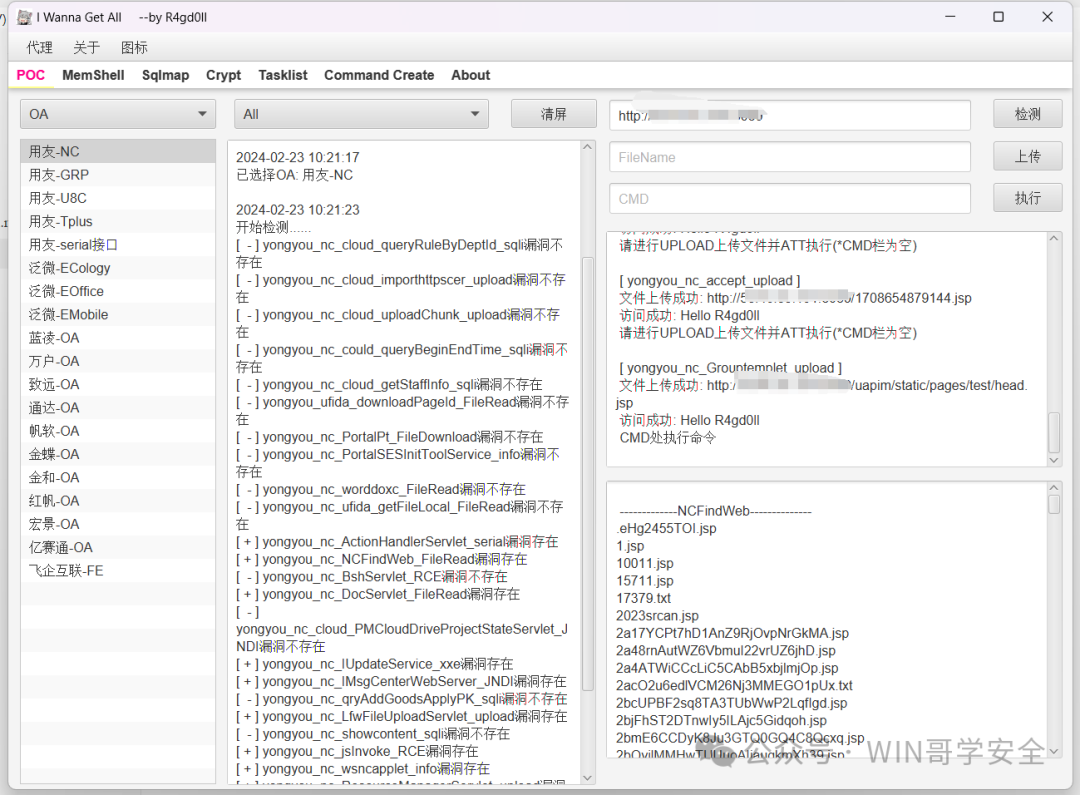Click the FileName input field
This screenshot has height=795, width=1080.
790,157
